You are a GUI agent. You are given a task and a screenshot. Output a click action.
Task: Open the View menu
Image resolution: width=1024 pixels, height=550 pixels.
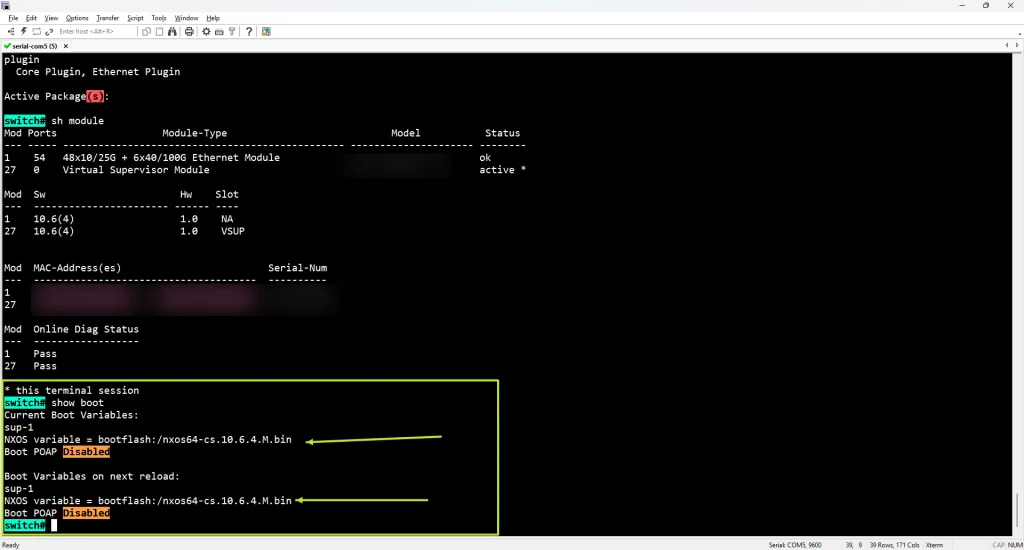click(x=51, y=18)
